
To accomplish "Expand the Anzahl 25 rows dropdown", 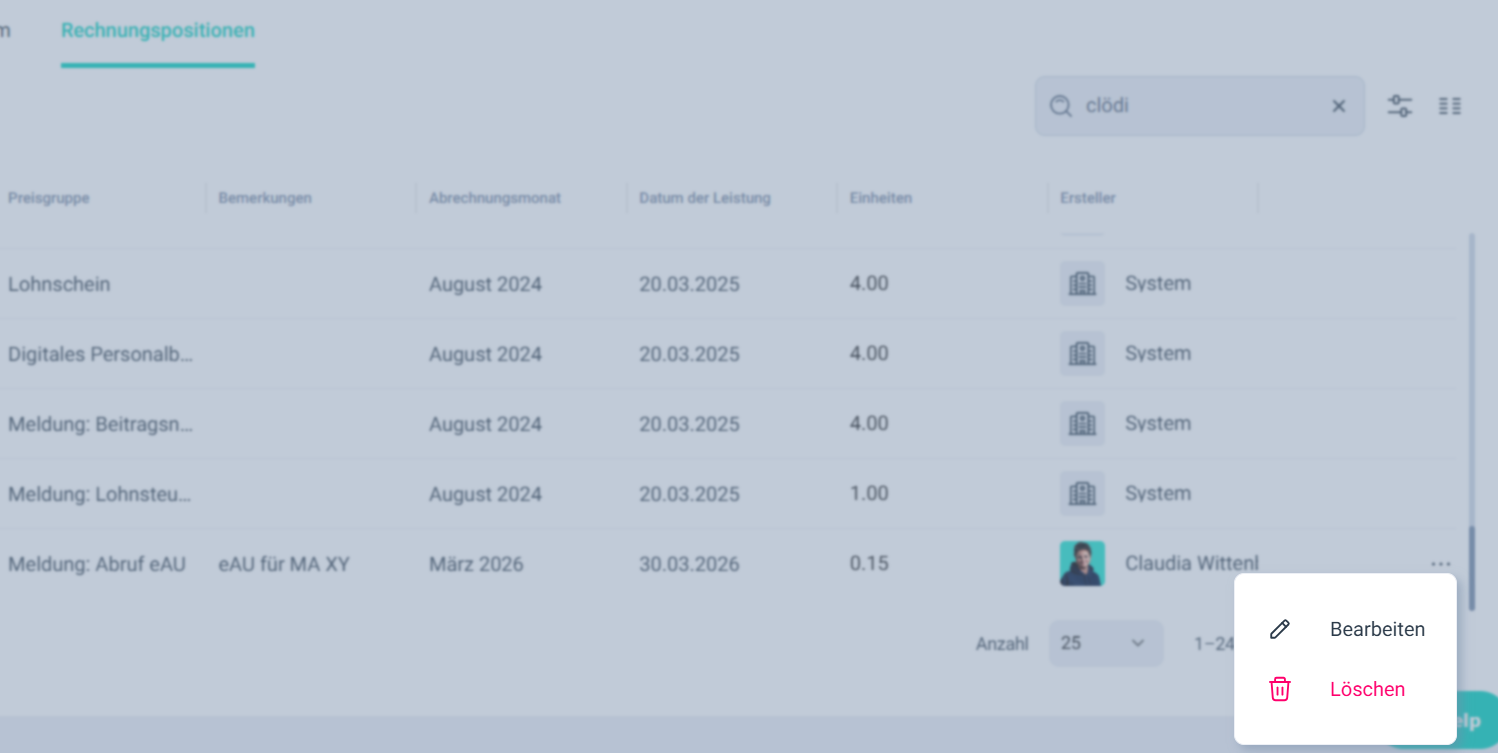I will click(1105, 643).
